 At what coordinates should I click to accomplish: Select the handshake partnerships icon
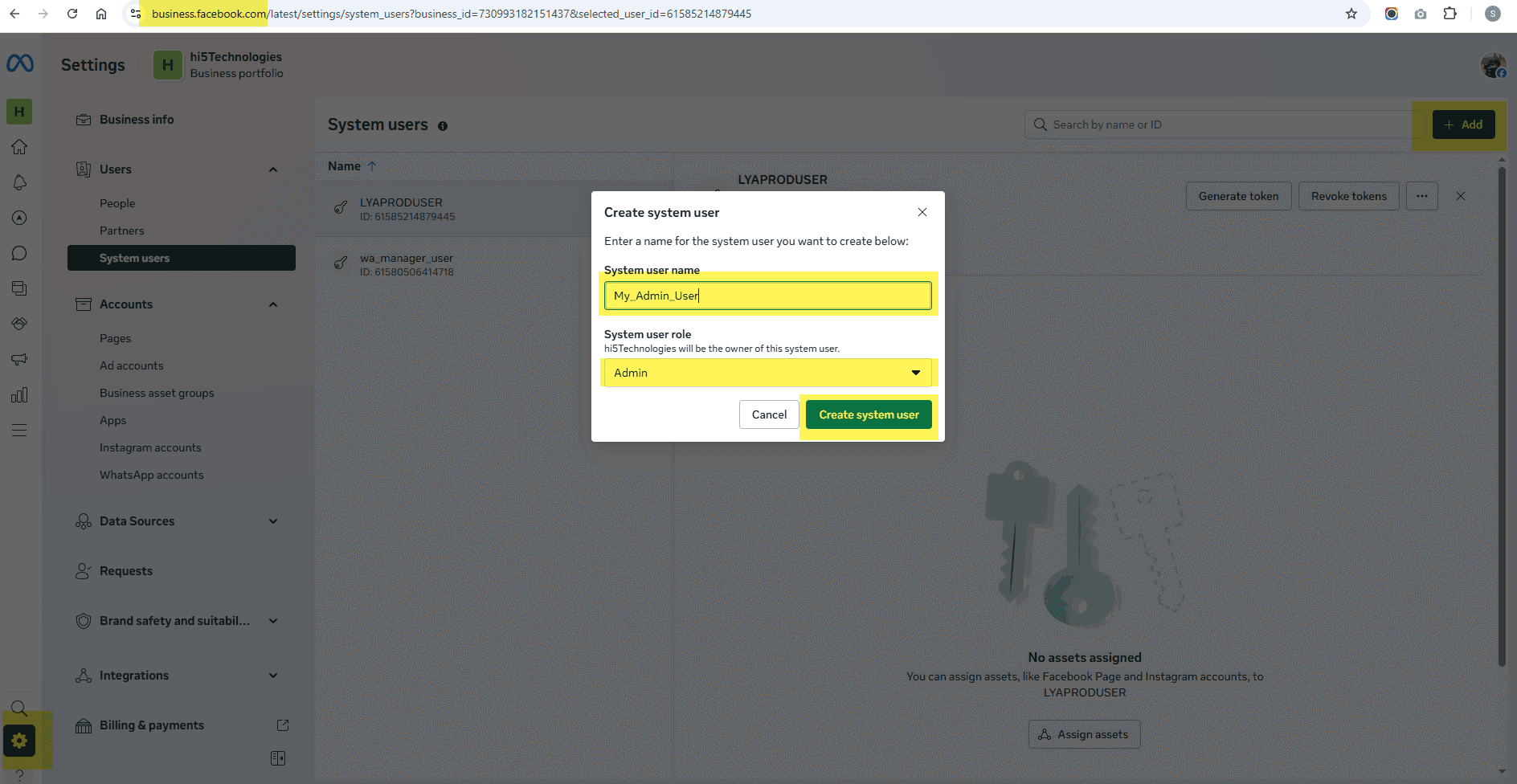(19, 324)
